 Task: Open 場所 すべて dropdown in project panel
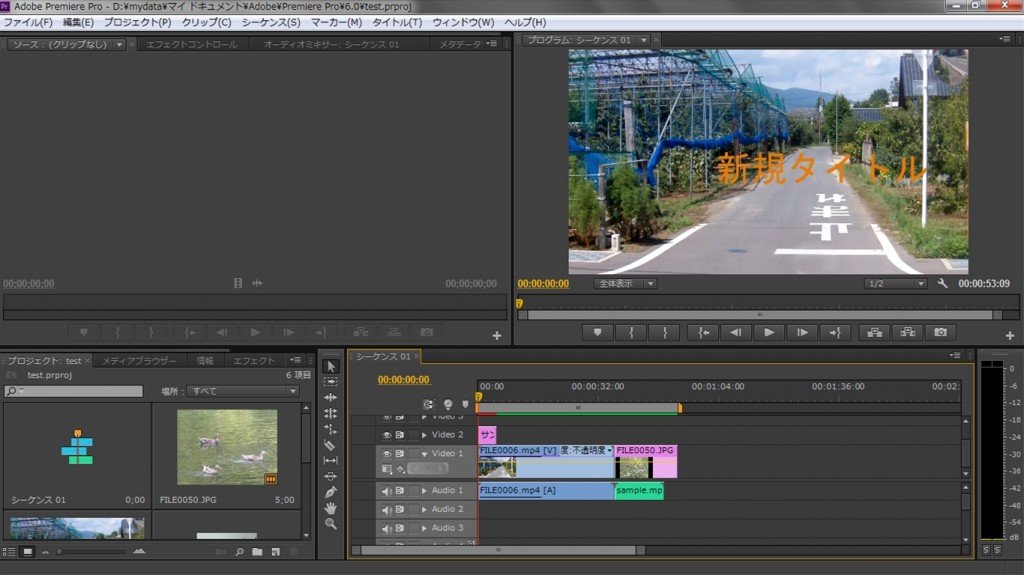243,391
